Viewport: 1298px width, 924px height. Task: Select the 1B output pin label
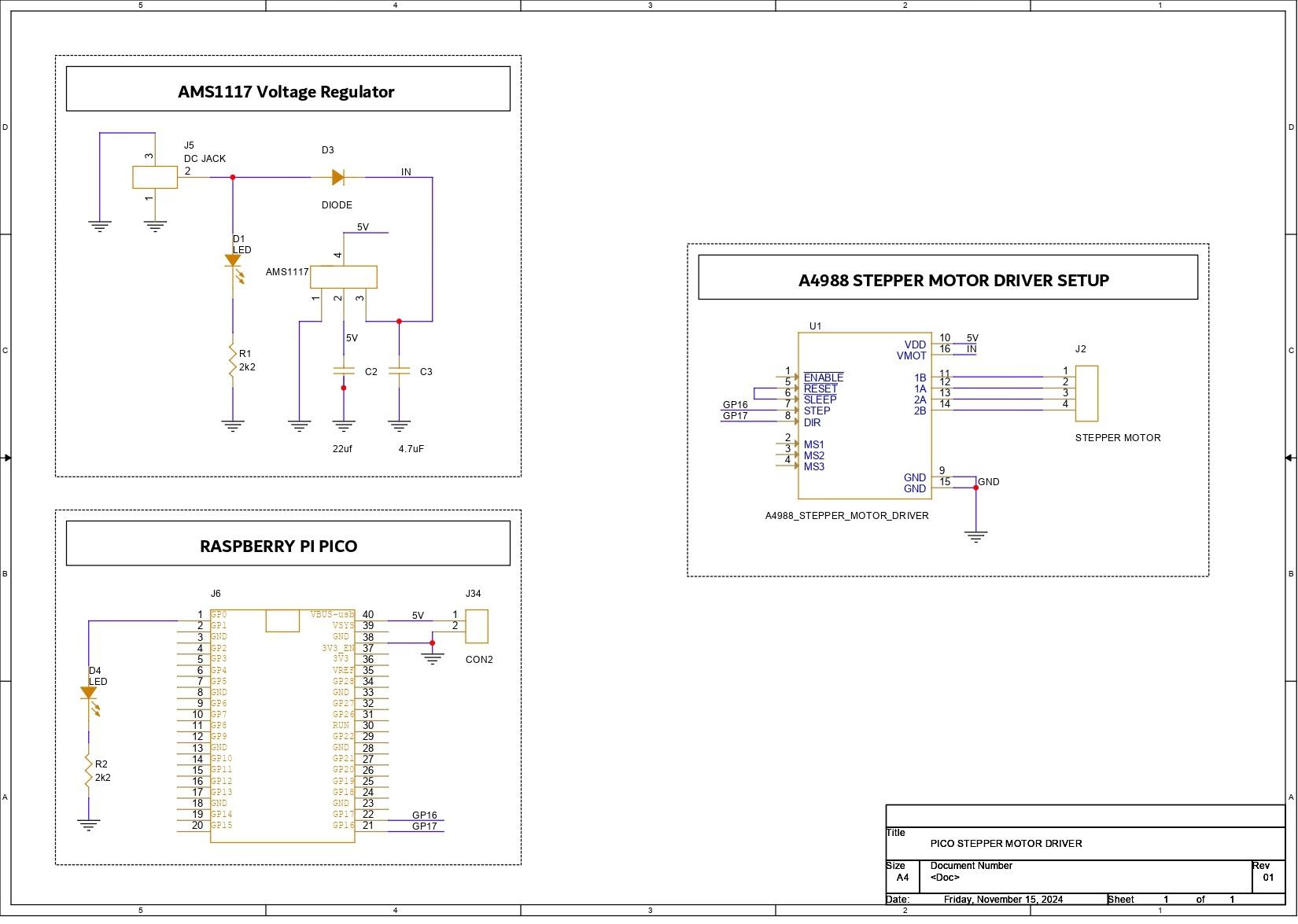click(x=920, y=377)
